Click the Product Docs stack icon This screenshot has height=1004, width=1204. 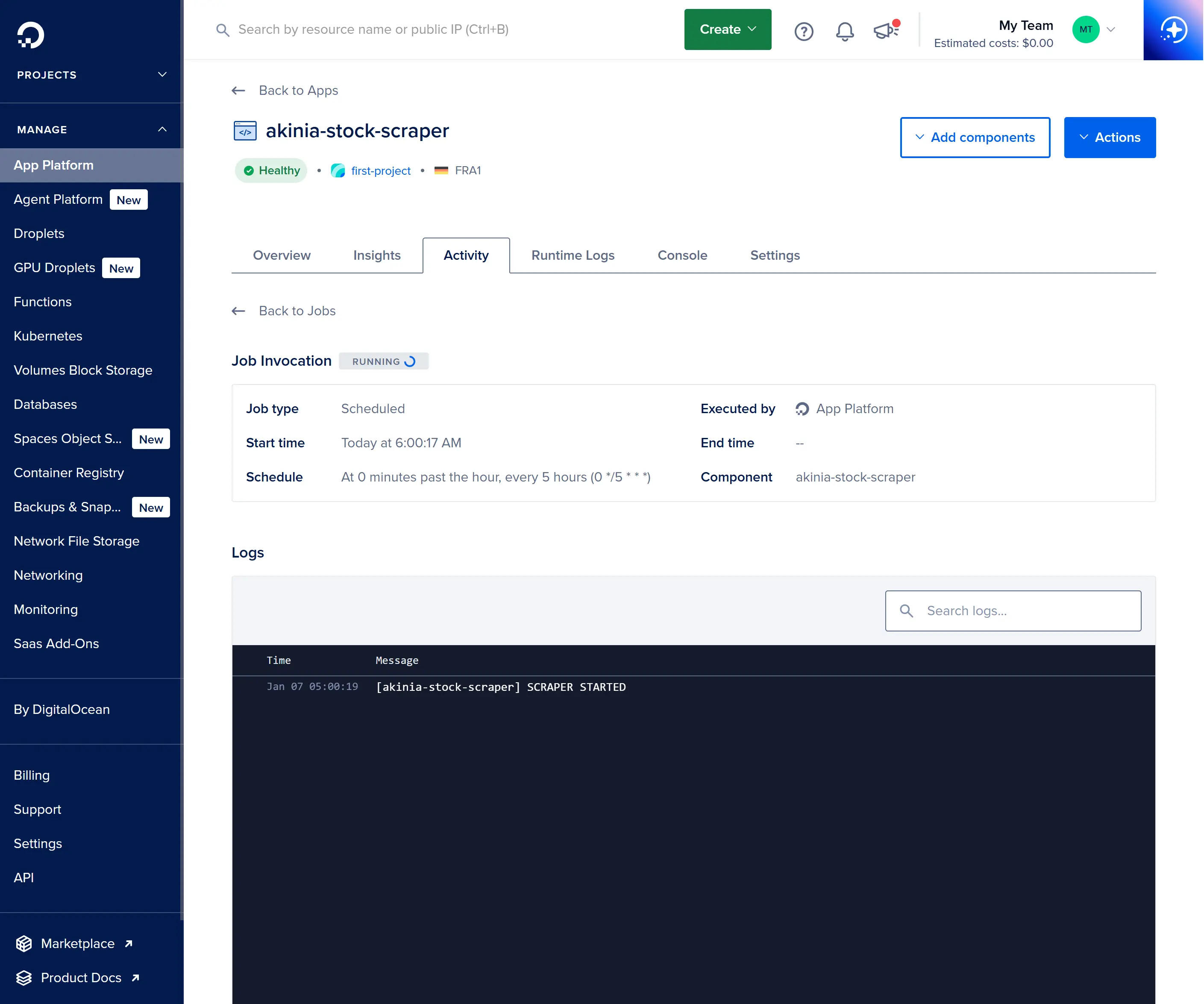23,978
